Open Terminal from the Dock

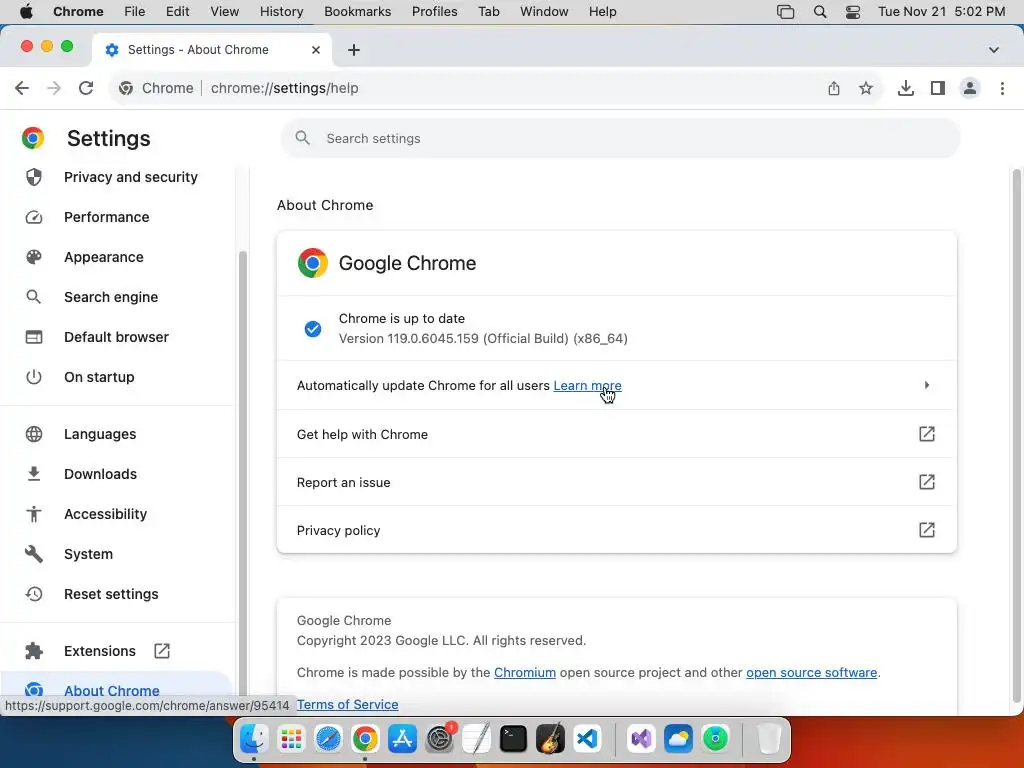(x=513, y=739)
